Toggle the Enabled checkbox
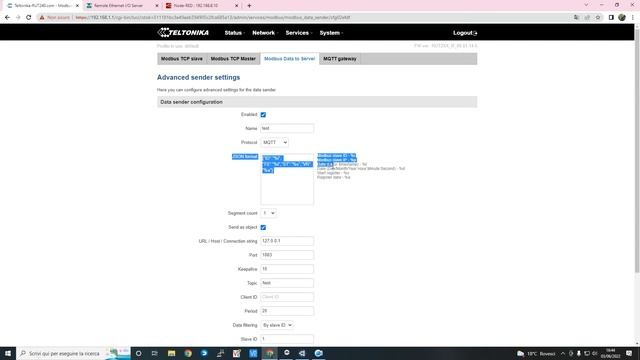 point(263,115)
